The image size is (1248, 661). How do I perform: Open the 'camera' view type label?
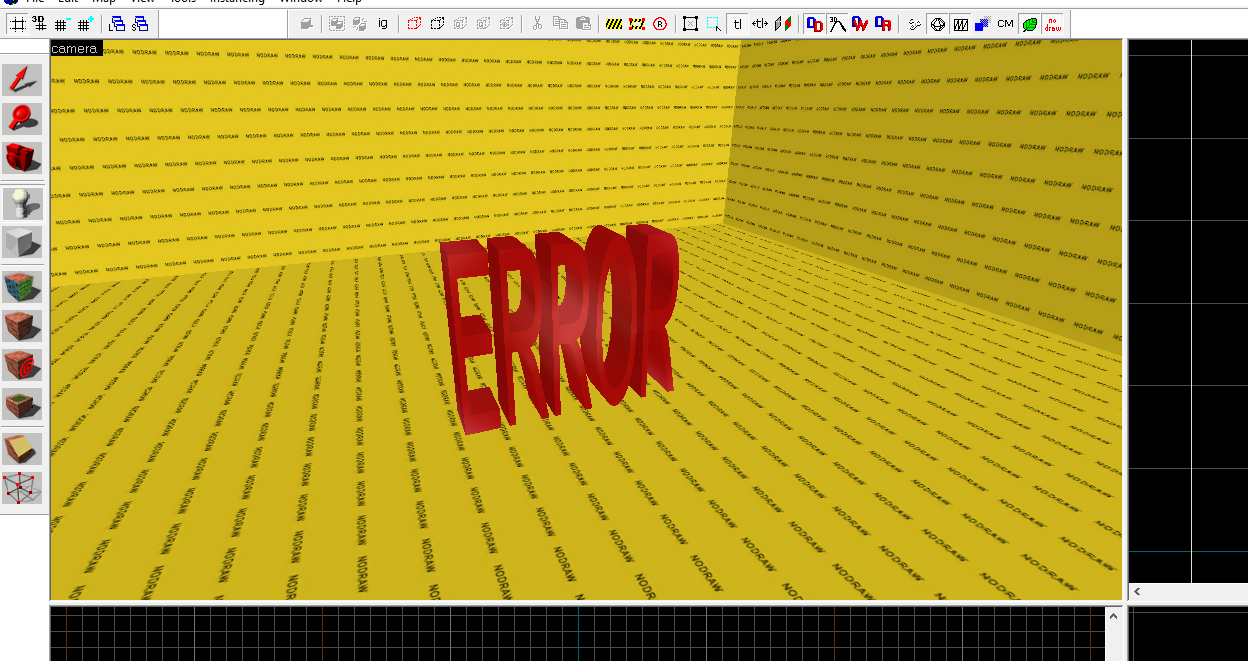[75, 49]
